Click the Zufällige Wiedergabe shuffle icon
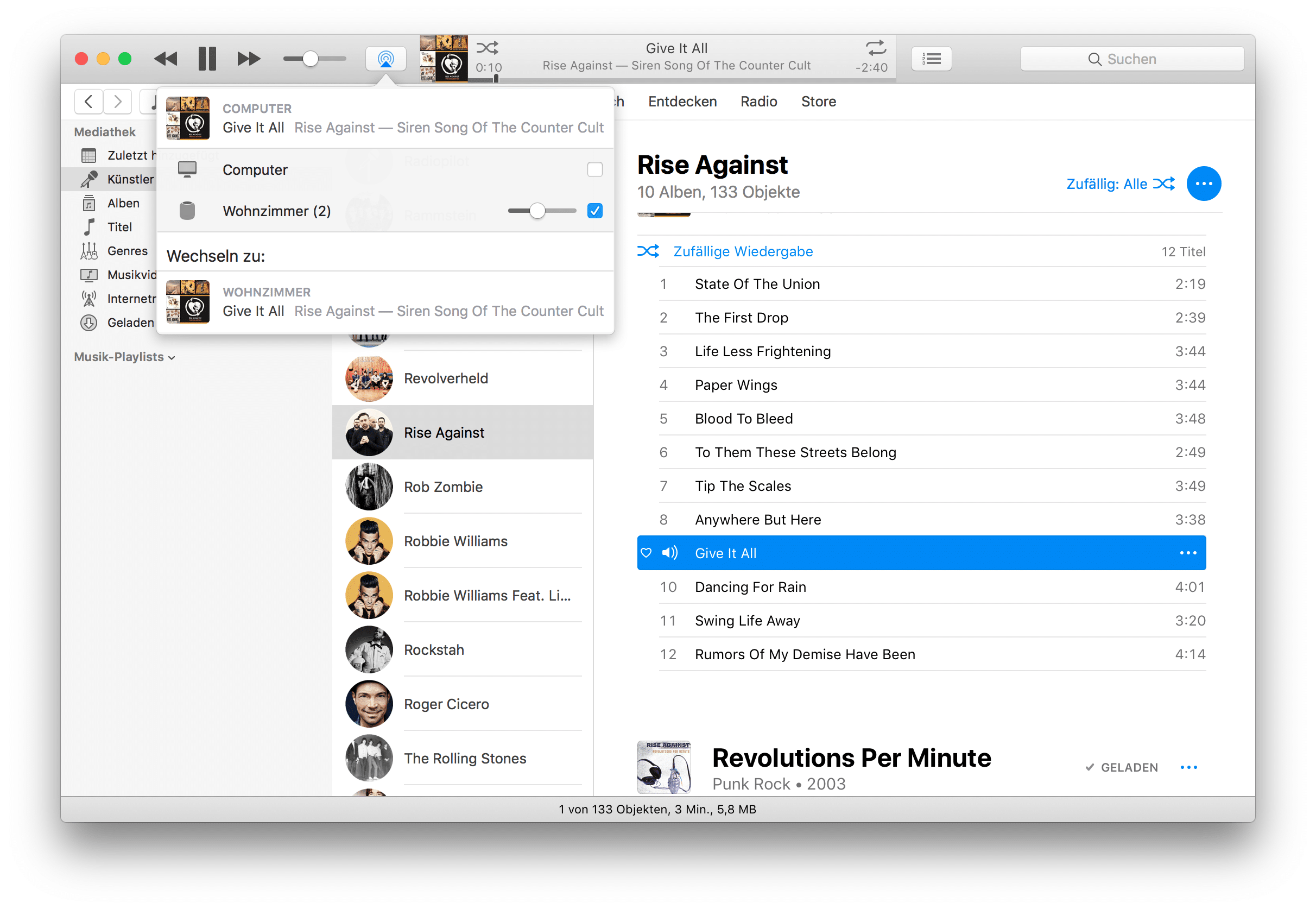The image size is (1316, 909). click(648, 251)
